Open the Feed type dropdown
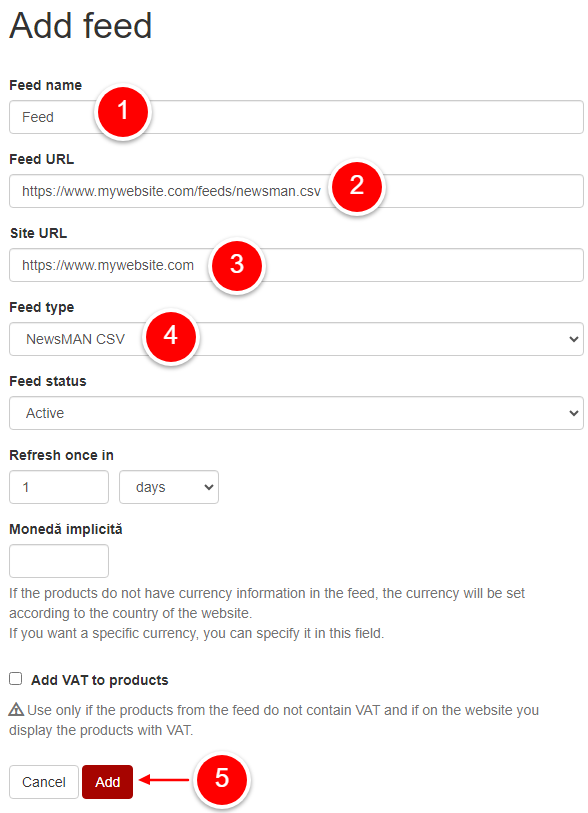588x813 pixels. tap(296, 339)
